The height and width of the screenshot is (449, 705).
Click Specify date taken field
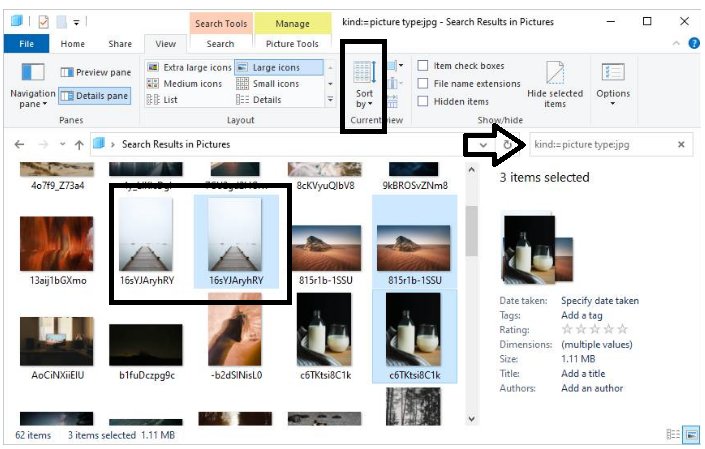click(x=599, y=301)
